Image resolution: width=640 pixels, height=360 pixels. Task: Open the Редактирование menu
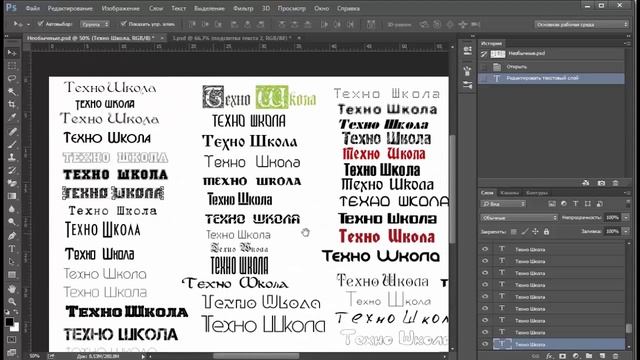click(x=70, y=8)
